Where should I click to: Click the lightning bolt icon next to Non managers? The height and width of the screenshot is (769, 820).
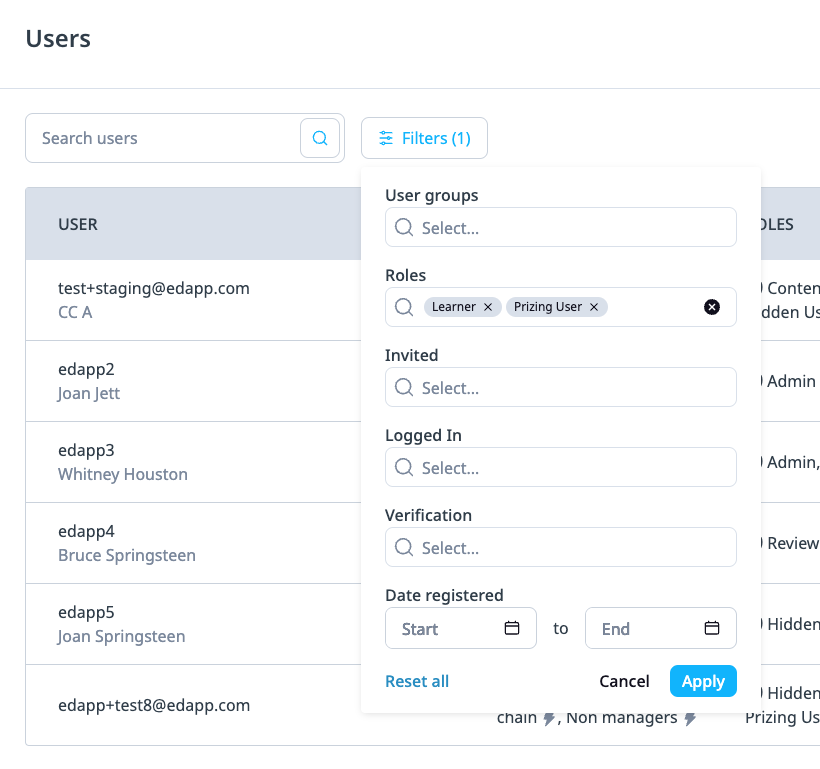pos(689,717)
